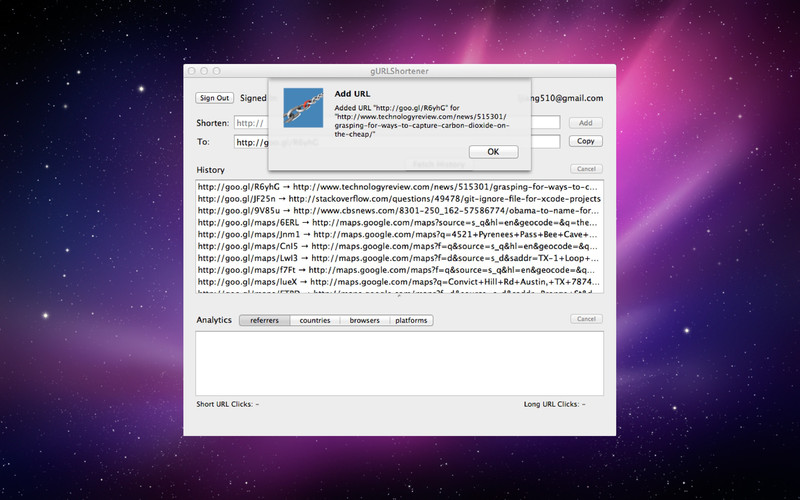Switch to the countries tab
The image size is (800, 500).
pyautogui.click(x=315, y=320)
